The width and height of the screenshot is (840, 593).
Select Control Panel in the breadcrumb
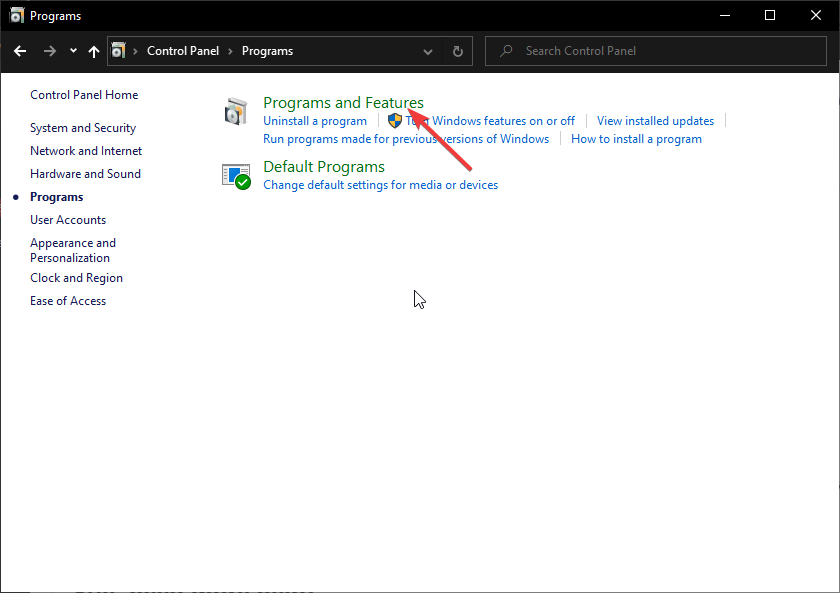pos(183,51)
